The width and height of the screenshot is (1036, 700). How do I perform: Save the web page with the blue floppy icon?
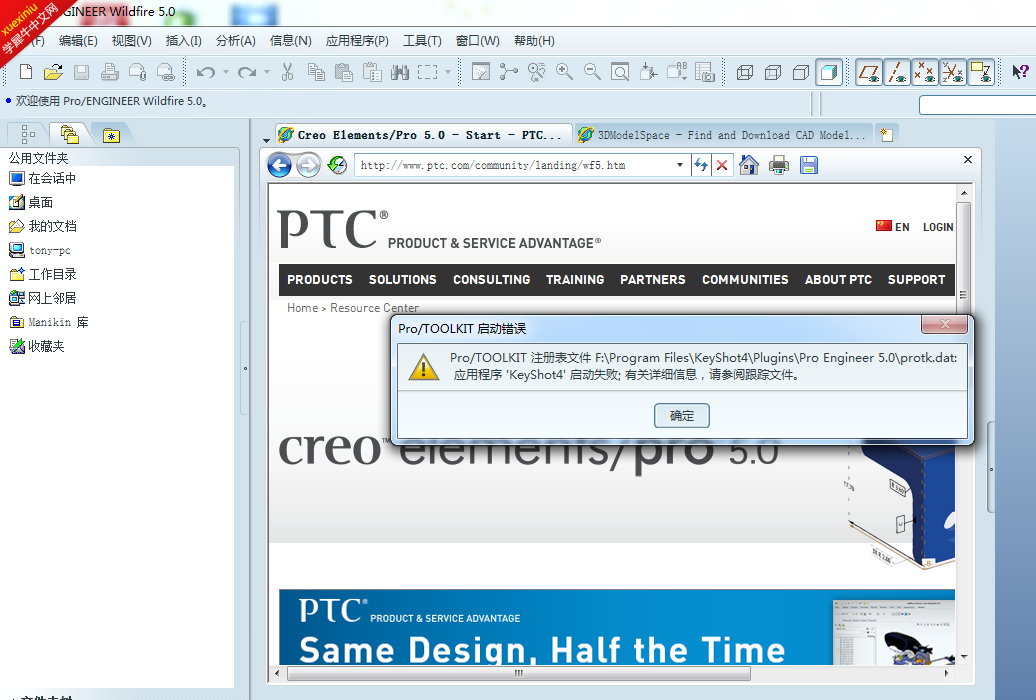809,165
